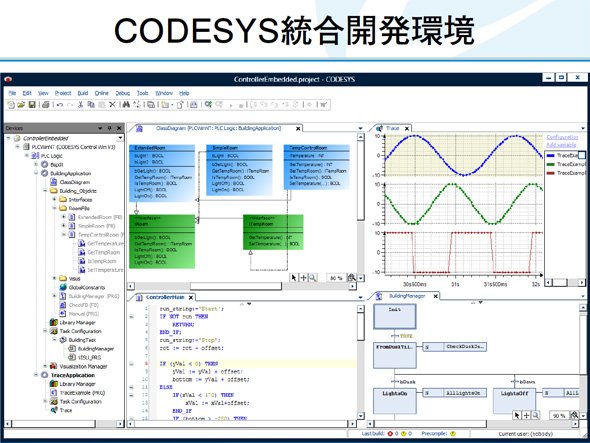Open the tab list dropdown above ClassDiagram editor
Screen dimensions: 590x443
pos(360,129)
